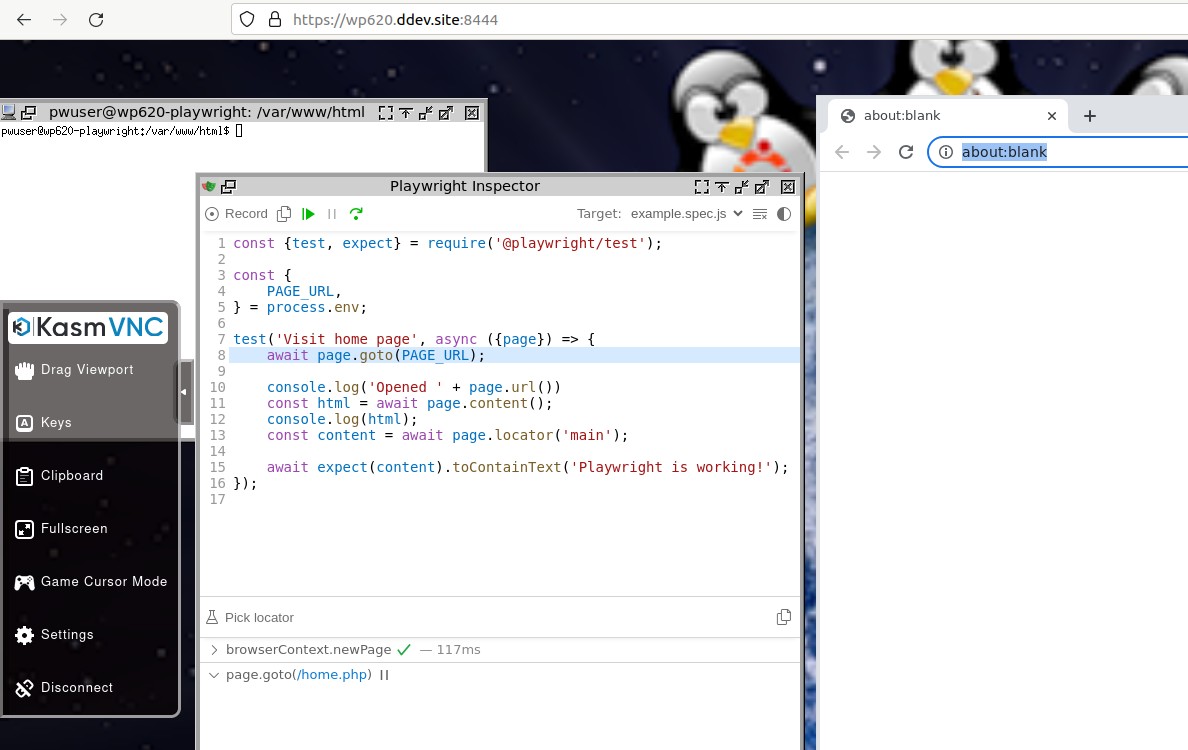Viewport: 1188px width, 750px height.
Task: Click the 117ms duration text
Action: click(x=458, y=650)
